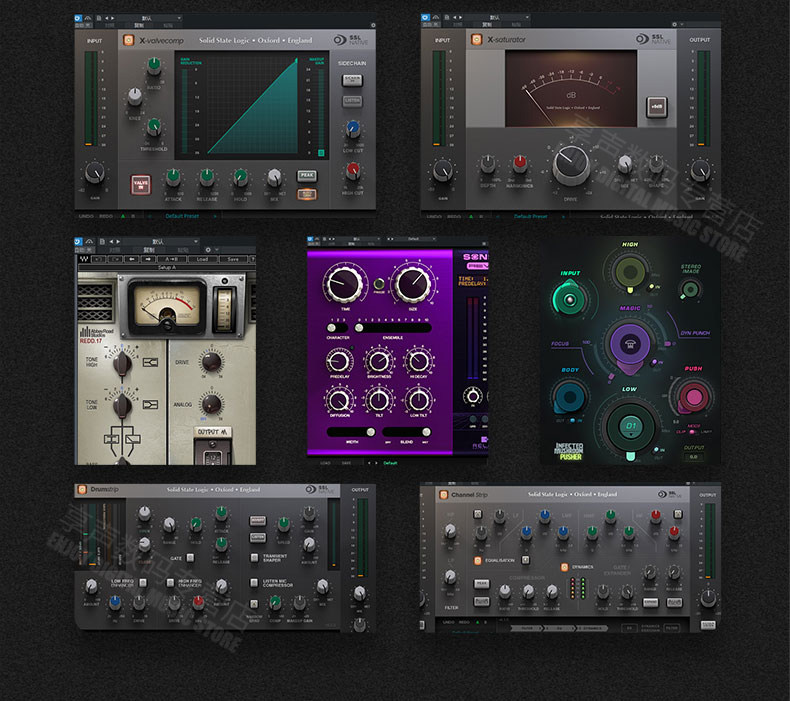Open gear settings in REDD.17 host bar

tap(208, 249)
